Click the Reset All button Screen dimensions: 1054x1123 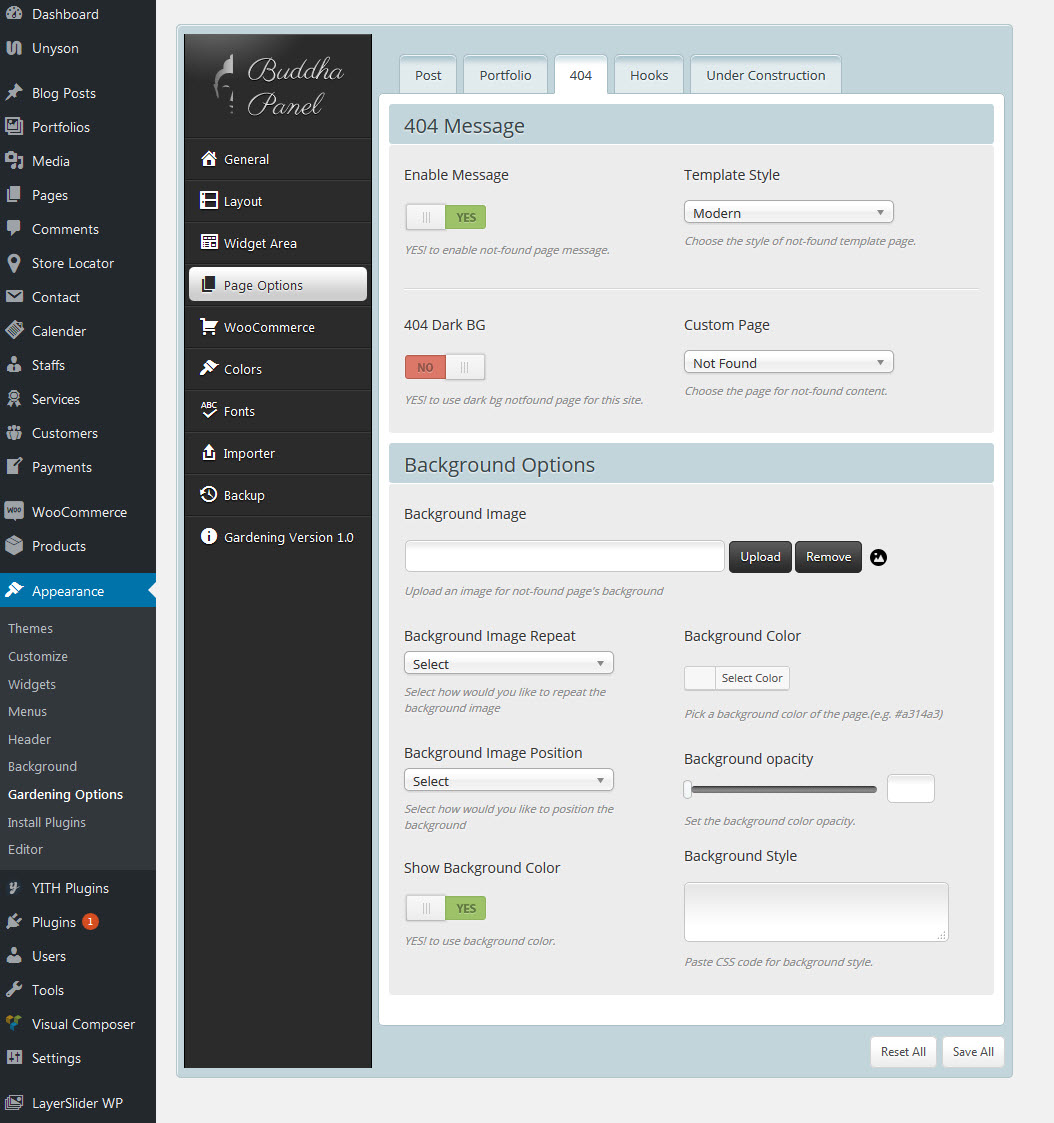903,1051
